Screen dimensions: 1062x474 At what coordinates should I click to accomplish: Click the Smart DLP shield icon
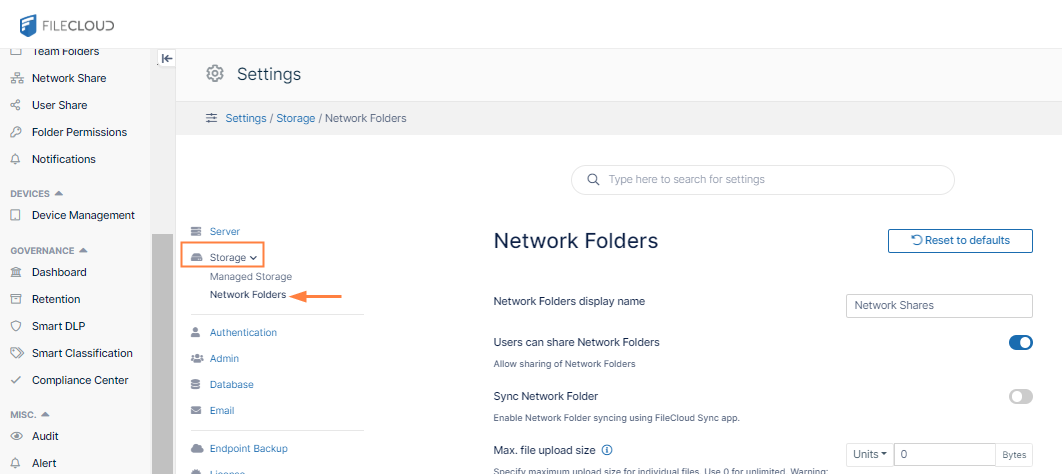(x=15, y=326)
